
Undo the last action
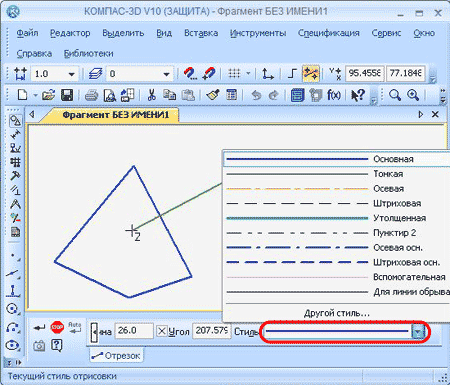coord(256,95)
